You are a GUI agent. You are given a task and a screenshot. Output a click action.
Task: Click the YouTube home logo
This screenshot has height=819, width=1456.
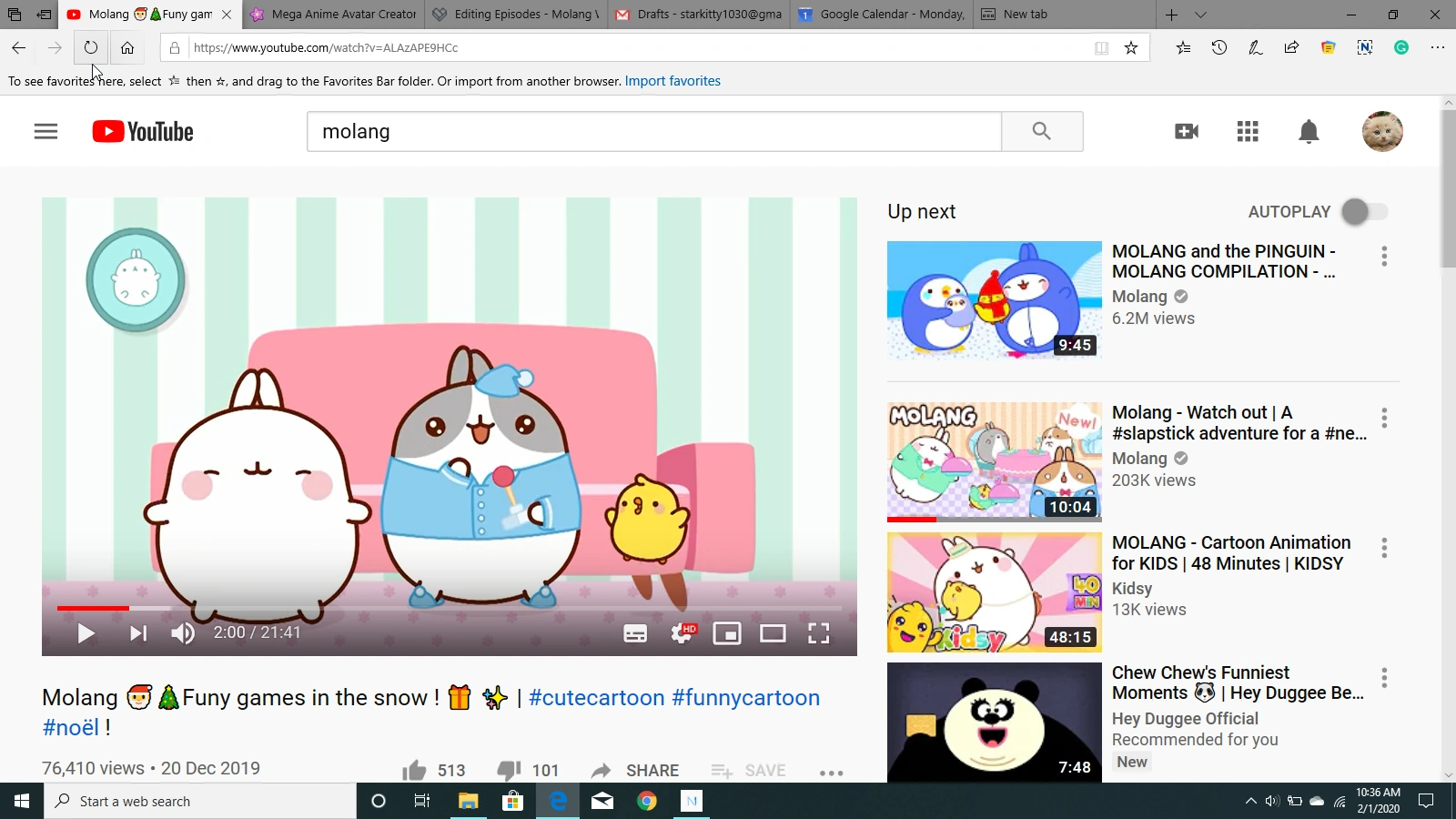[141, 131]
